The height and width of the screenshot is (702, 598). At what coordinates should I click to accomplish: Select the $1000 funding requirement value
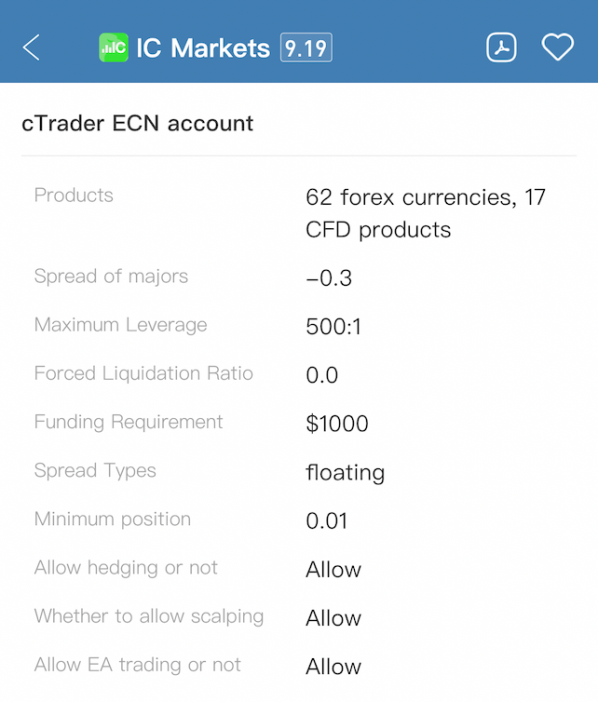(337, 424)
